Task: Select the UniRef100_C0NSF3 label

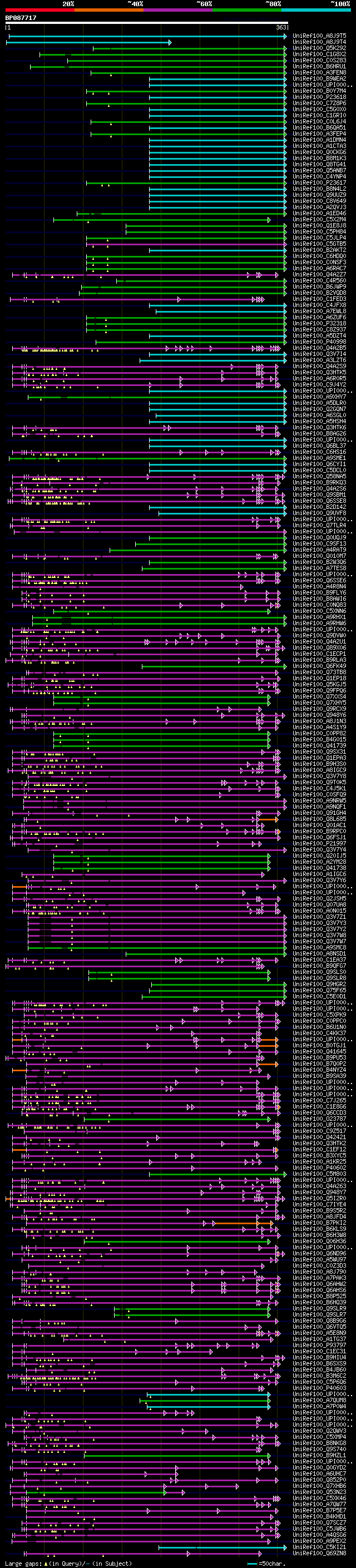Action: click(x=319, y=263)
